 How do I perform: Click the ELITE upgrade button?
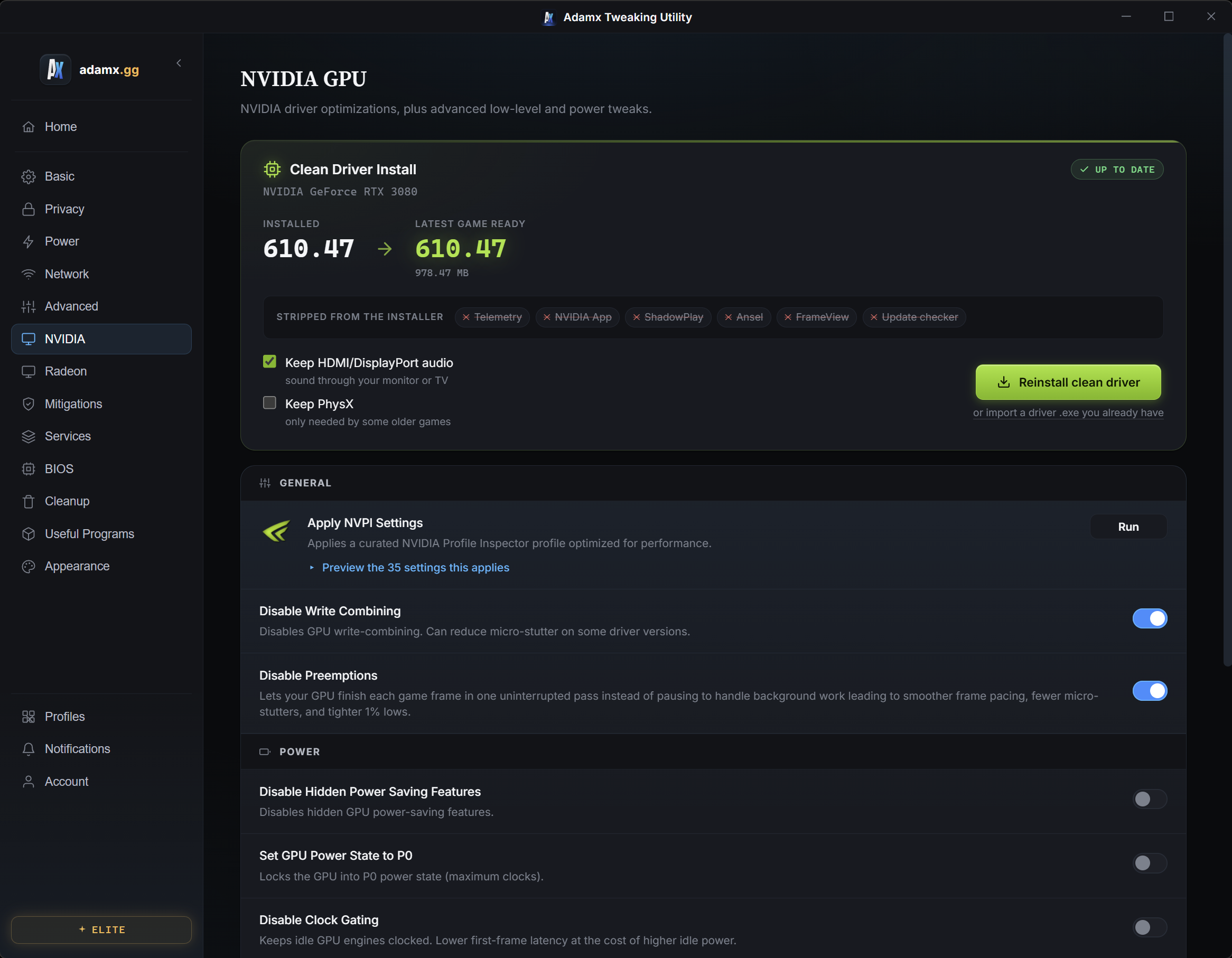click(101, 930)
